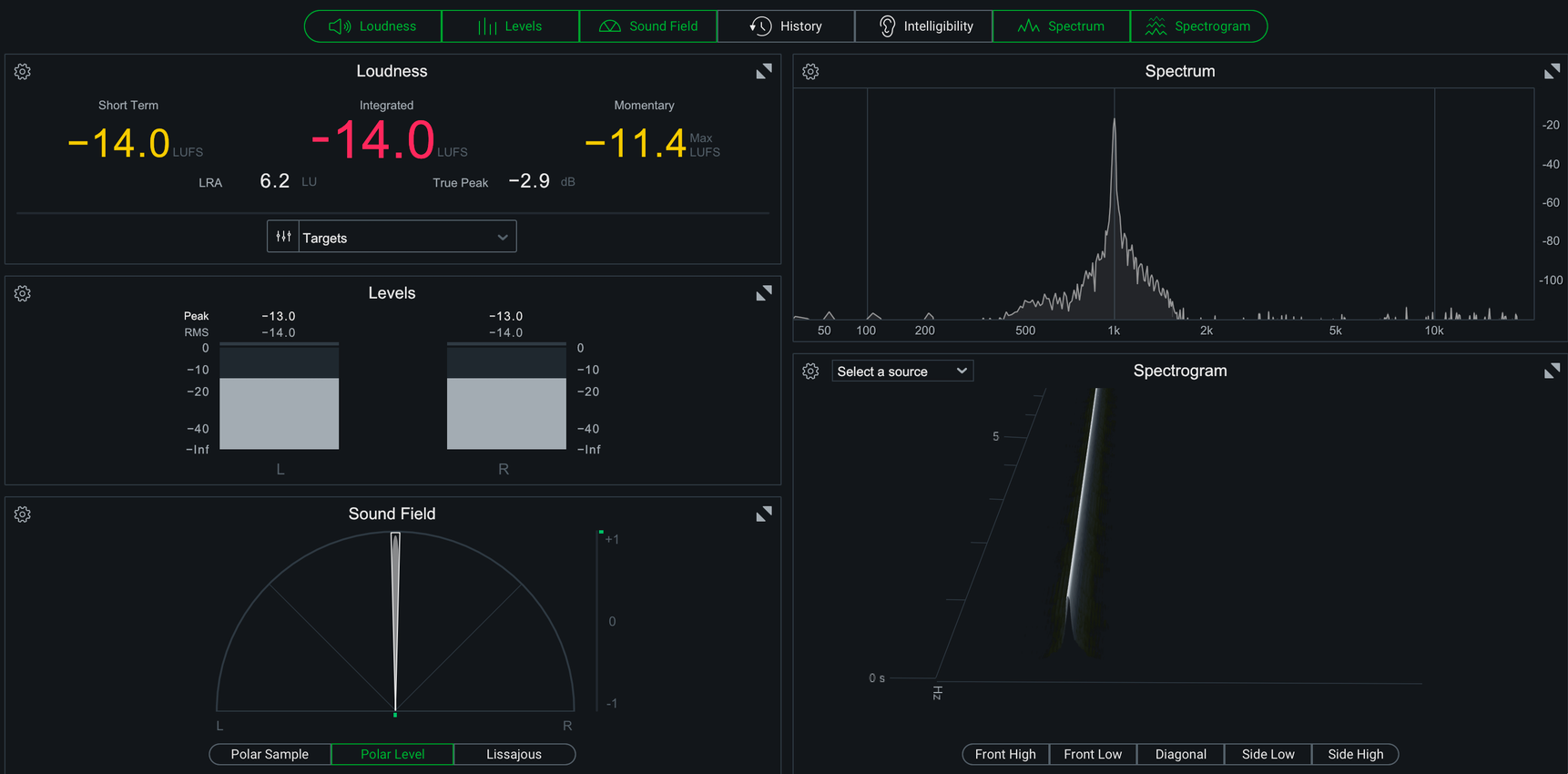
Task: Open Loudness panel settings gear
Action: click(x=23, y=72)
